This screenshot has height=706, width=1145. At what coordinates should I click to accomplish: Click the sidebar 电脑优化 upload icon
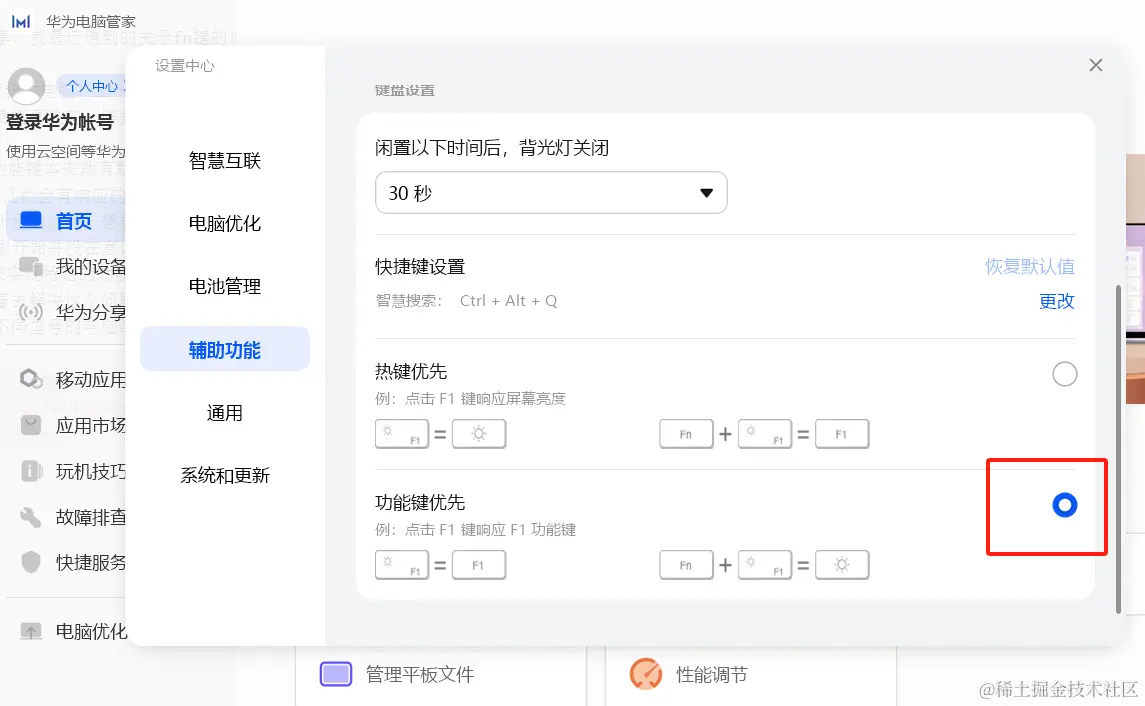(31, 631)
